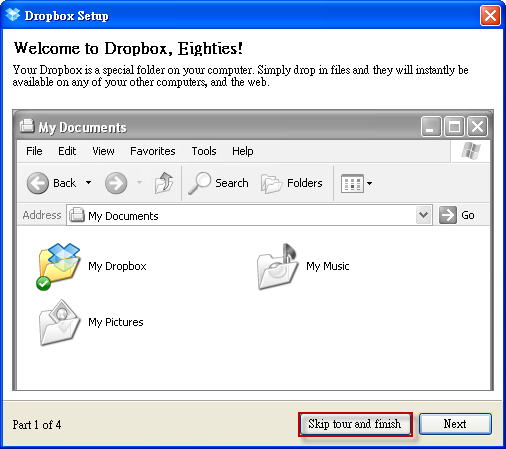Click the Folders toolbar icon
Image resolution: width=506 pixels, height=449 pixels.
271,183
